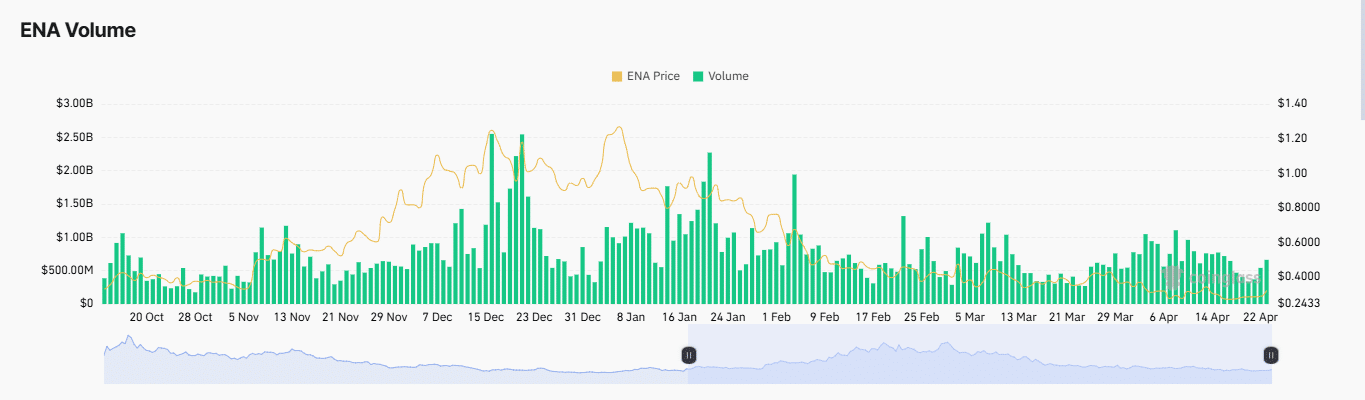The height and width of the screenshot is (400, 1365).
Task: Click the $3.00B volume axis label
Action: (x=77, y=104)
